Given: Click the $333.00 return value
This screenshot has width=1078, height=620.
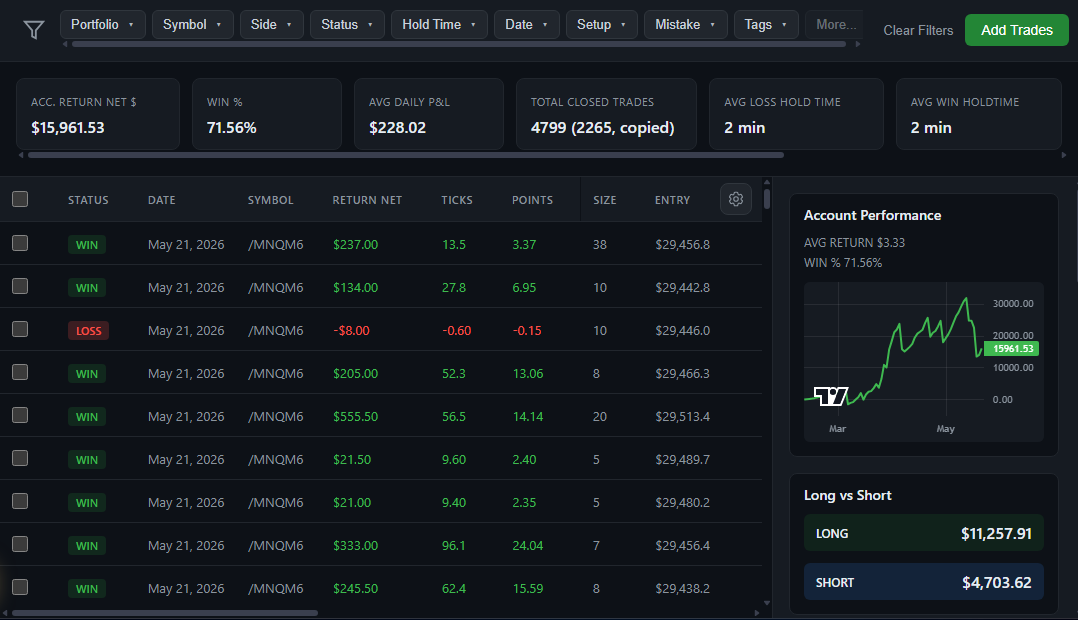Looking at the screenshot, I should pos(355,546).
